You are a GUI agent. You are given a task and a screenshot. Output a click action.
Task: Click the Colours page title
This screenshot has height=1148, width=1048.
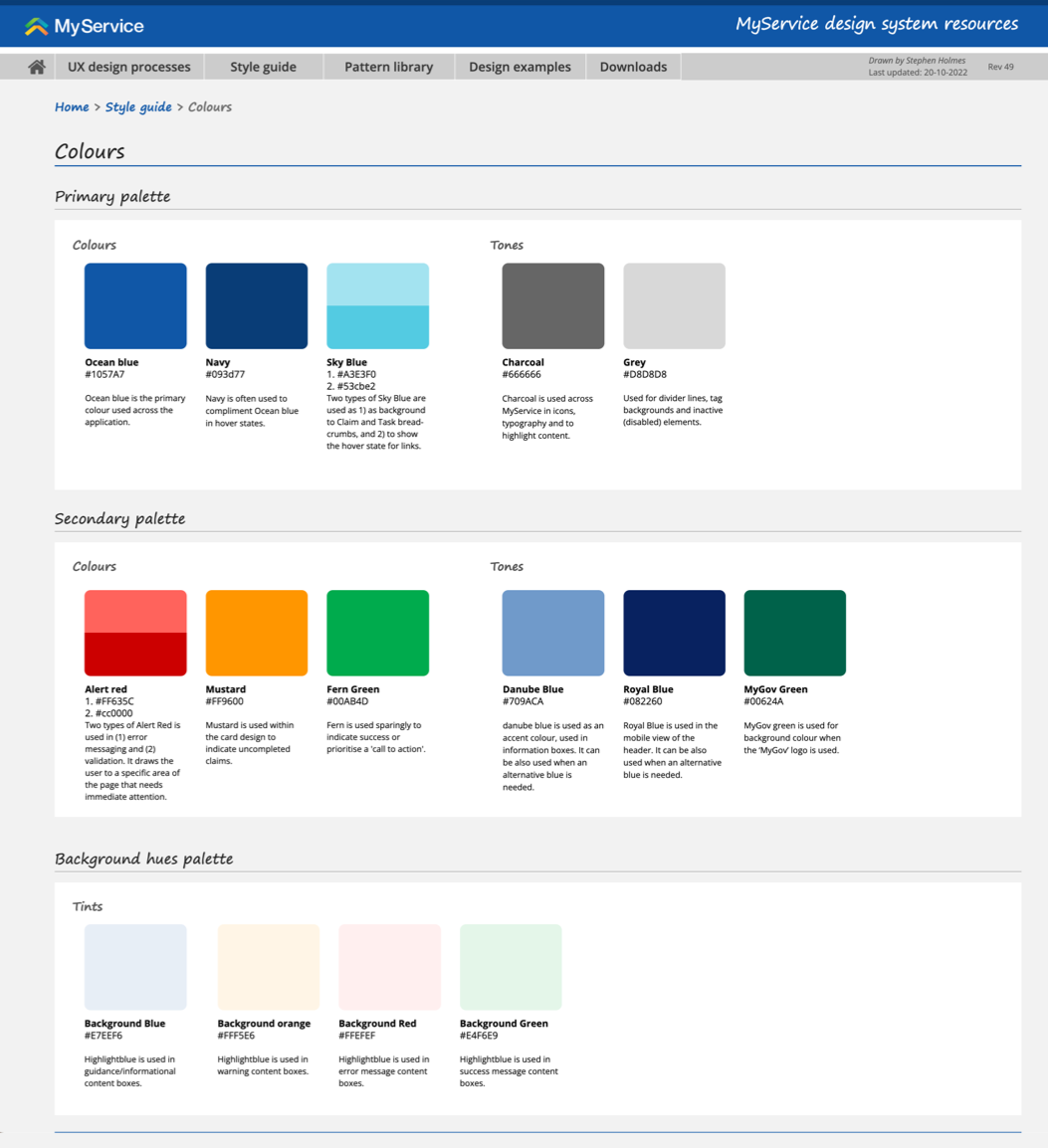(x=91, y=151)
